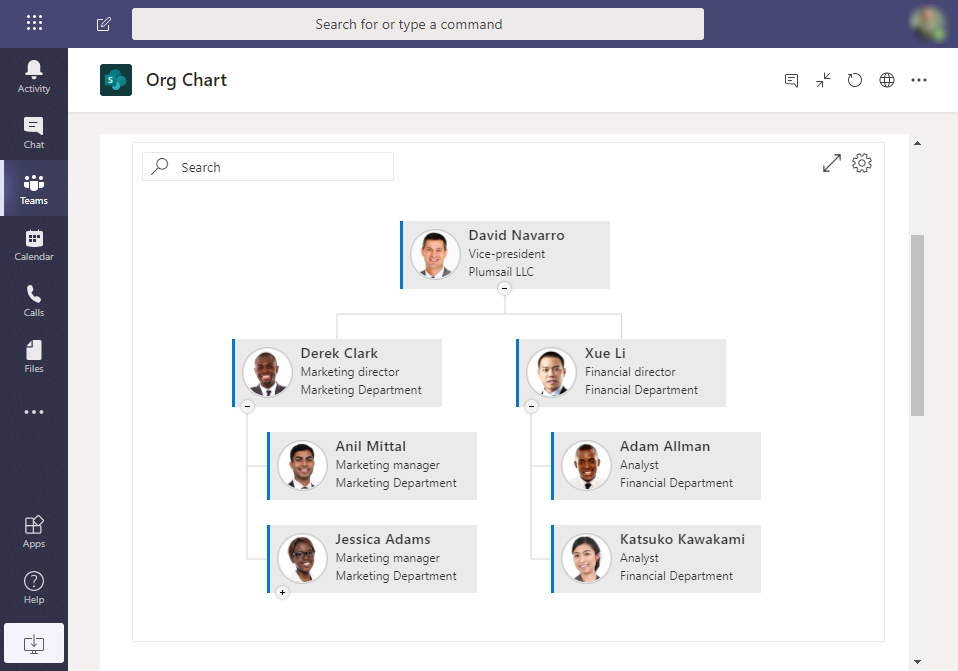
Task: Collapse David Navarro's subordinates
Action: coord(505,288)
